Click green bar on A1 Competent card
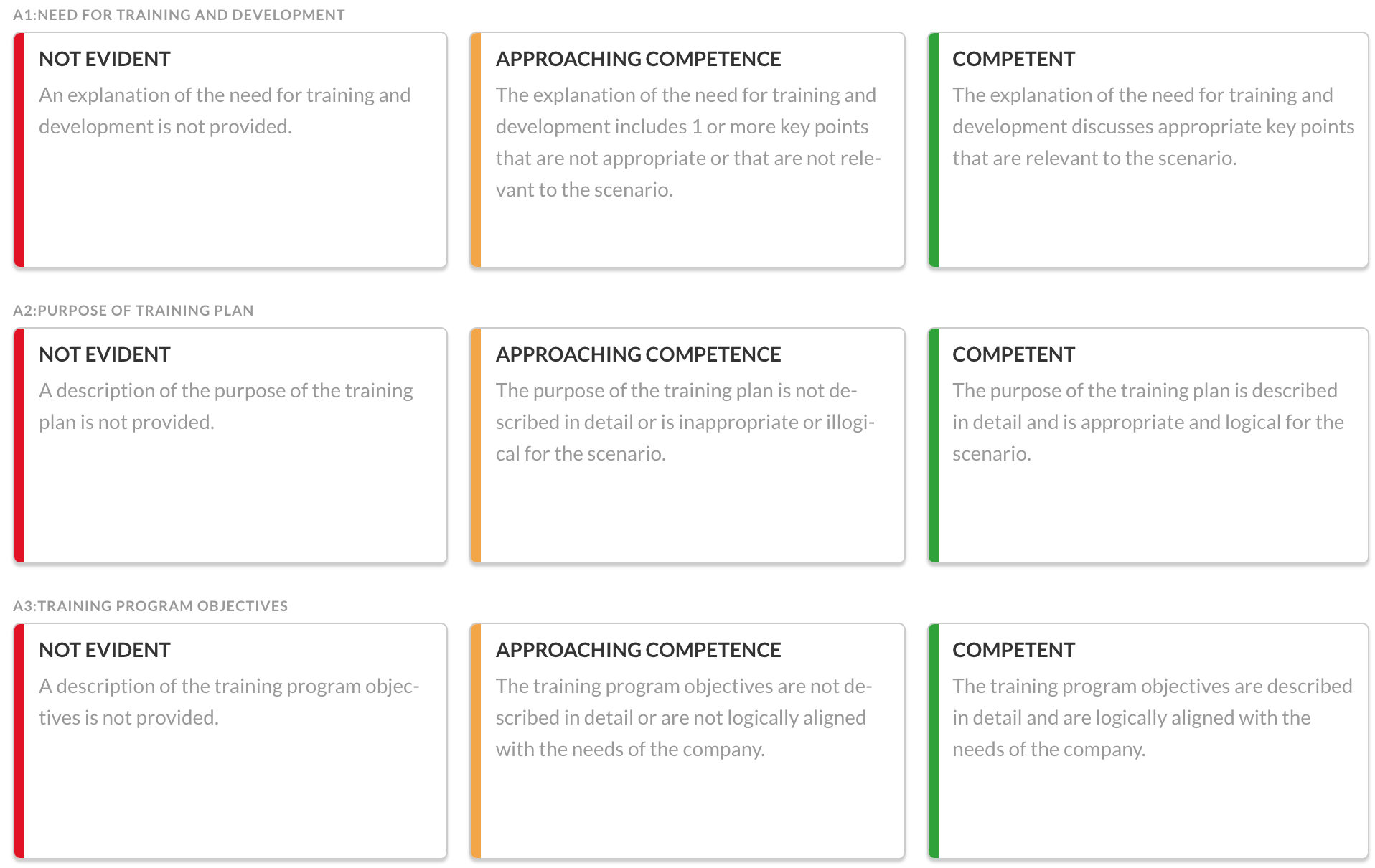The image size is (1375, 868). (x=934, y=150)
